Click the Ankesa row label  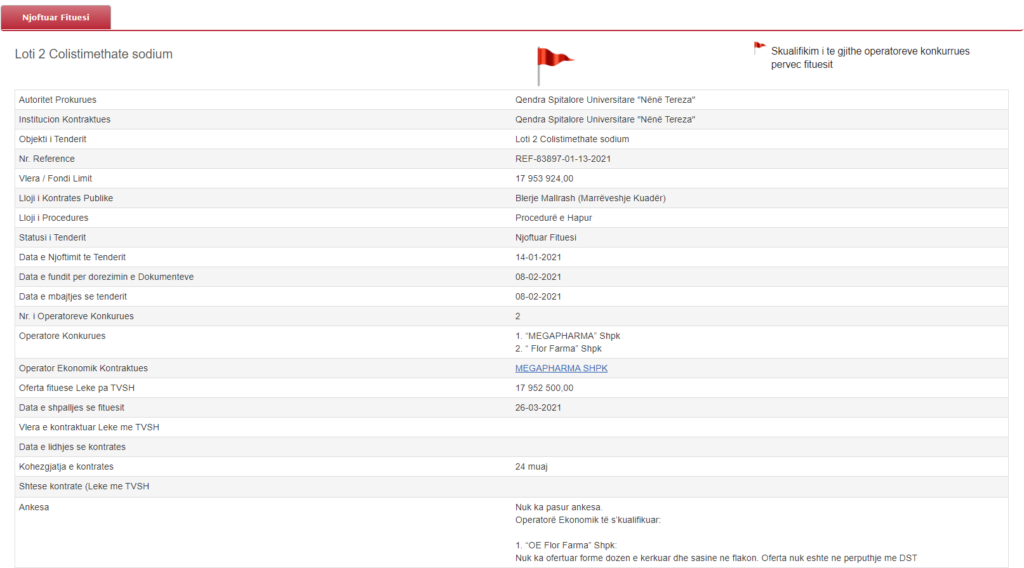pos(34,507)
